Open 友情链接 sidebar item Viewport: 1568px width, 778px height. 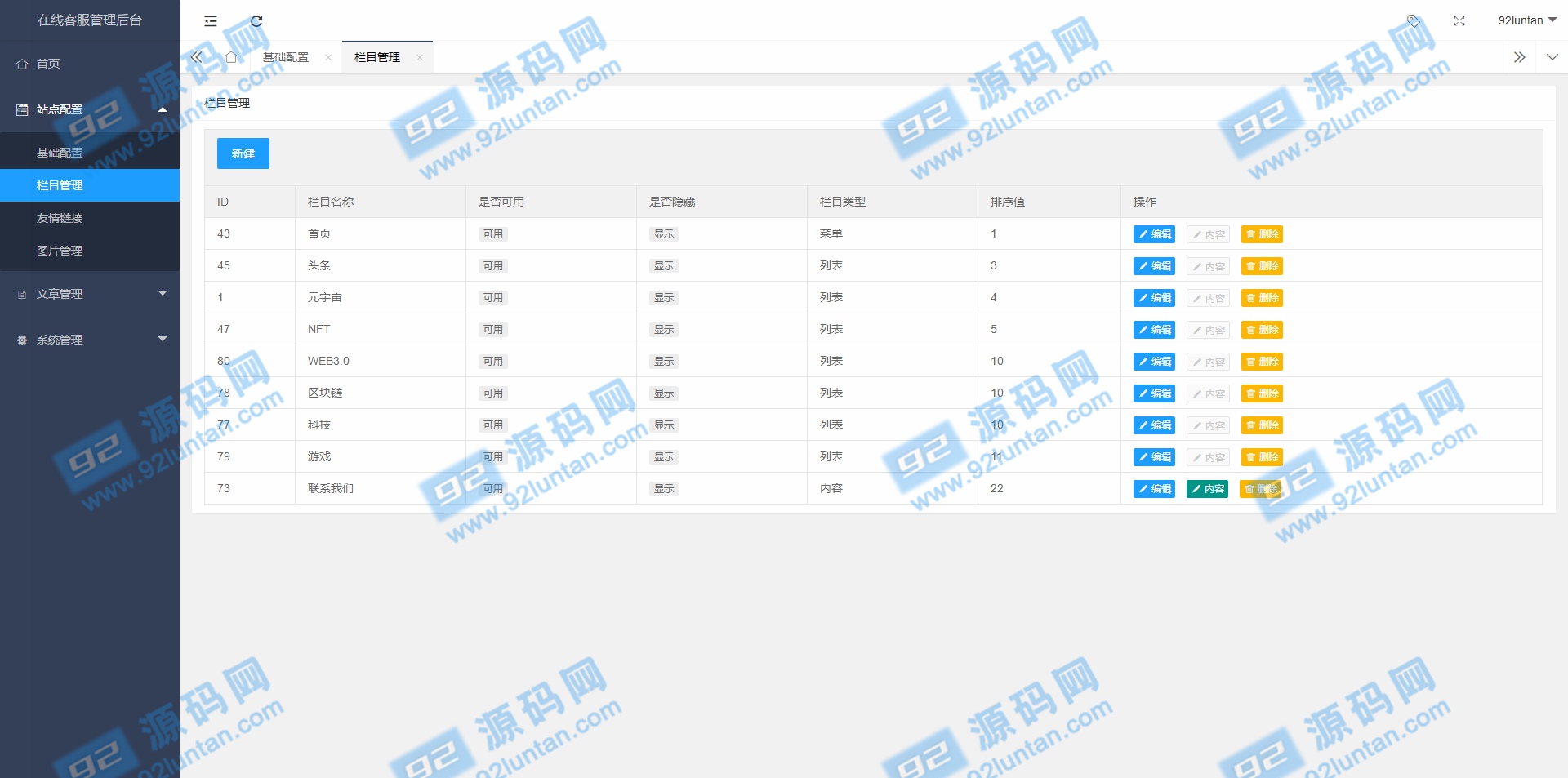pyautogui.click(x=90, y=218)
